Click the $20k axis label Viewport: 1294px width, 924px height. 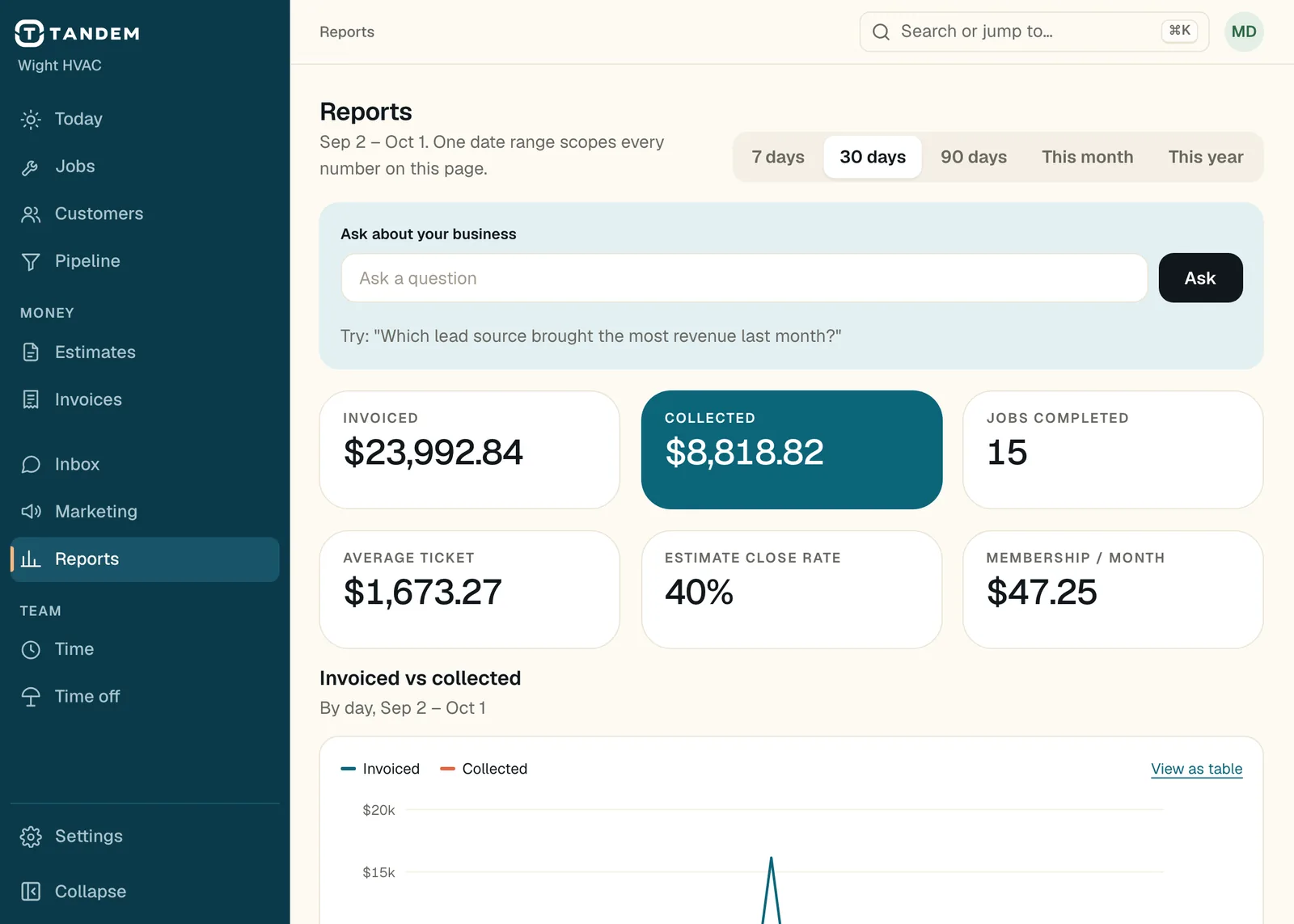pos(378,810)
